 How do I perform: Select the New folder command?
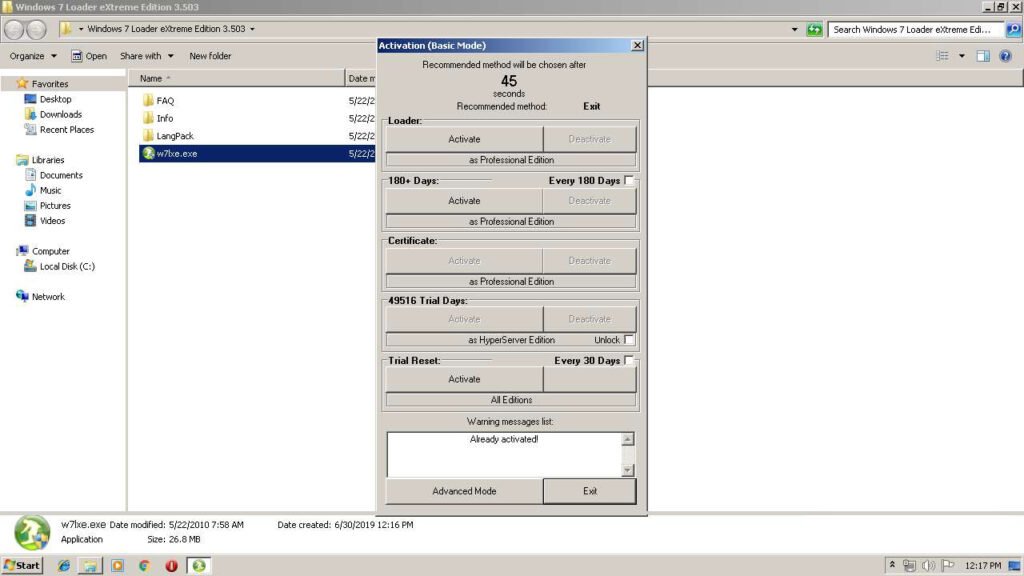[x=210, y=56]
